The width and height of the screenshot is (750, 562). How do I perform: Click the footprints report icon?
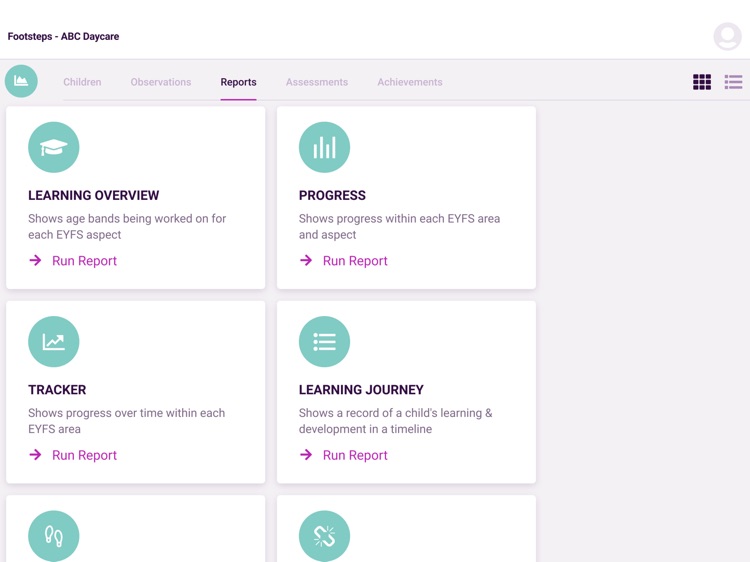pyautogui.click(x=54, y=536)
